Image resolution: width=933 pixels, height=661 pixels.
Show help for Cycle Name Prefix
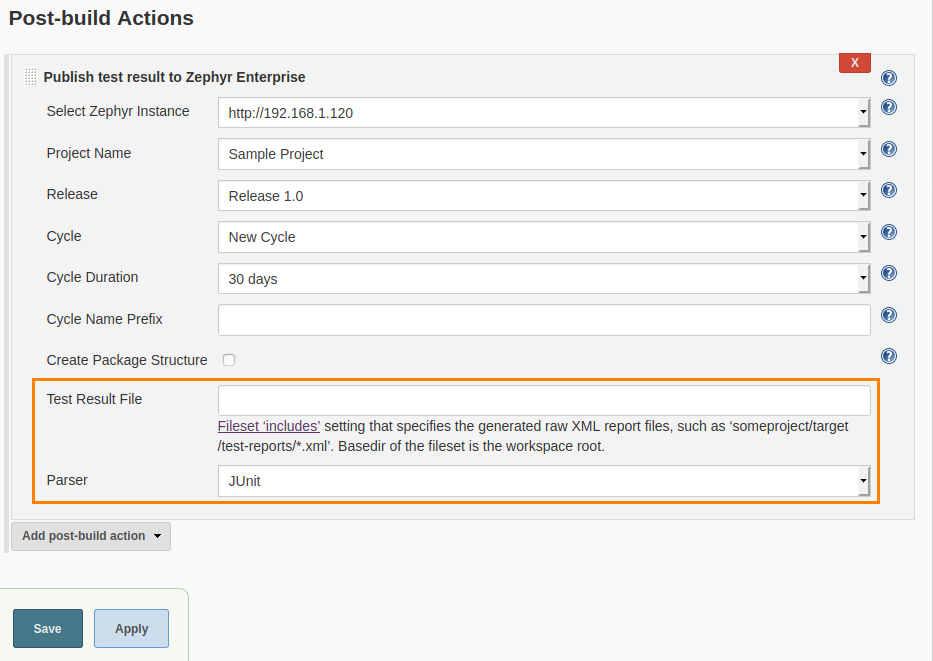pyautogui.click(x=888, y=316)
